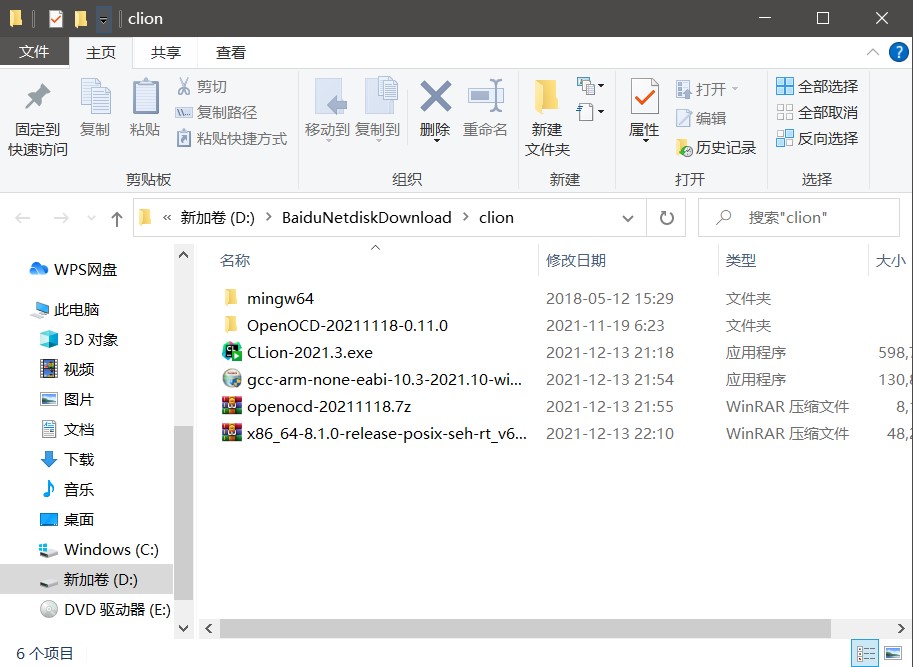Expand the address bar history dropdown
The width and height of the screenshot is (913, 667).
[628, 218]
